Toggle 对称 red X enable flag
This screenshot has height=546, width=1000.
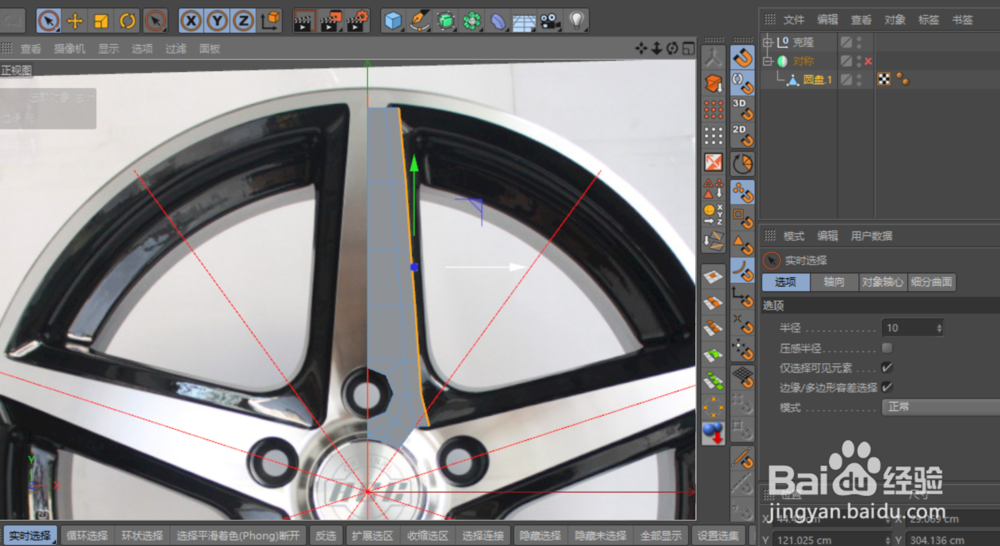coord(868,61)
